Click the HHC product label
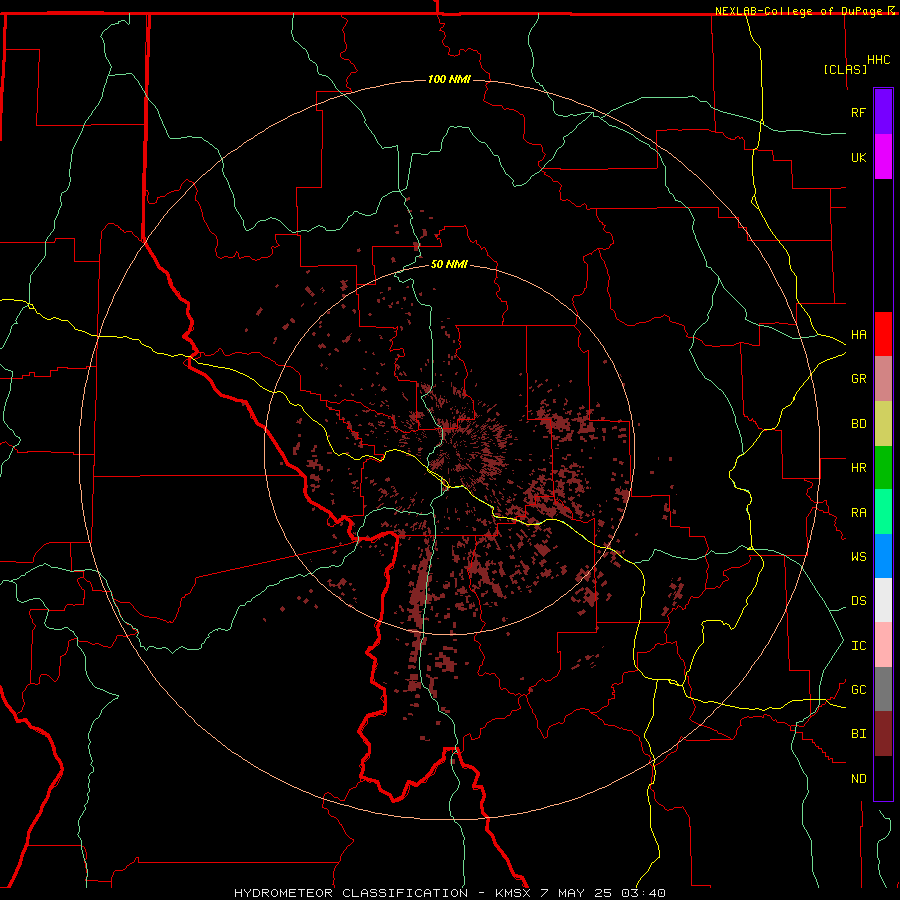The image size is (900, 900). coord(878,60)
